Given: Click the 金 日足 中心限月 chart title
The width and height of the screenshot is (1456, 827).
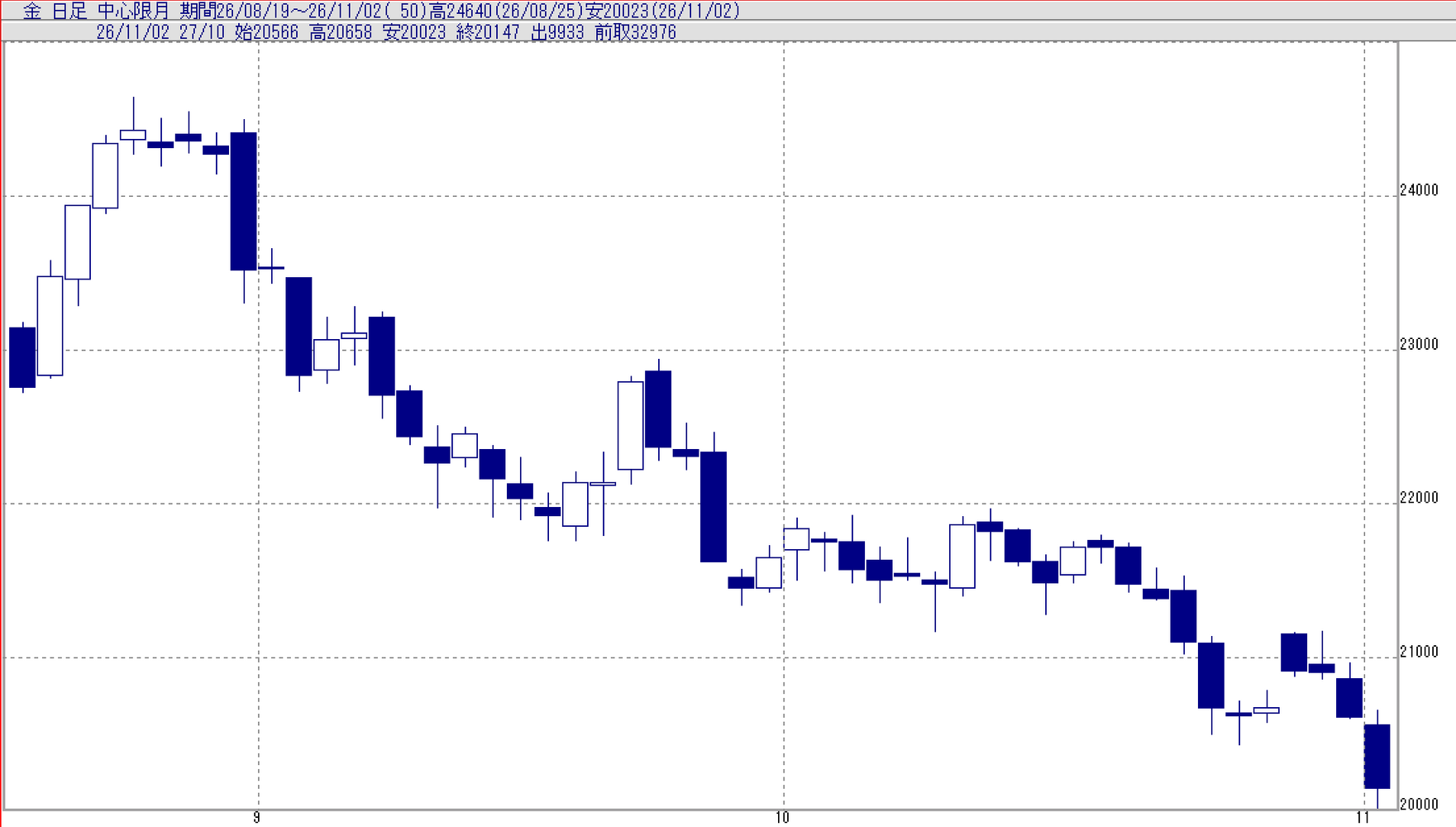Looking at the screenshot, I should click(x=96, y=11).
